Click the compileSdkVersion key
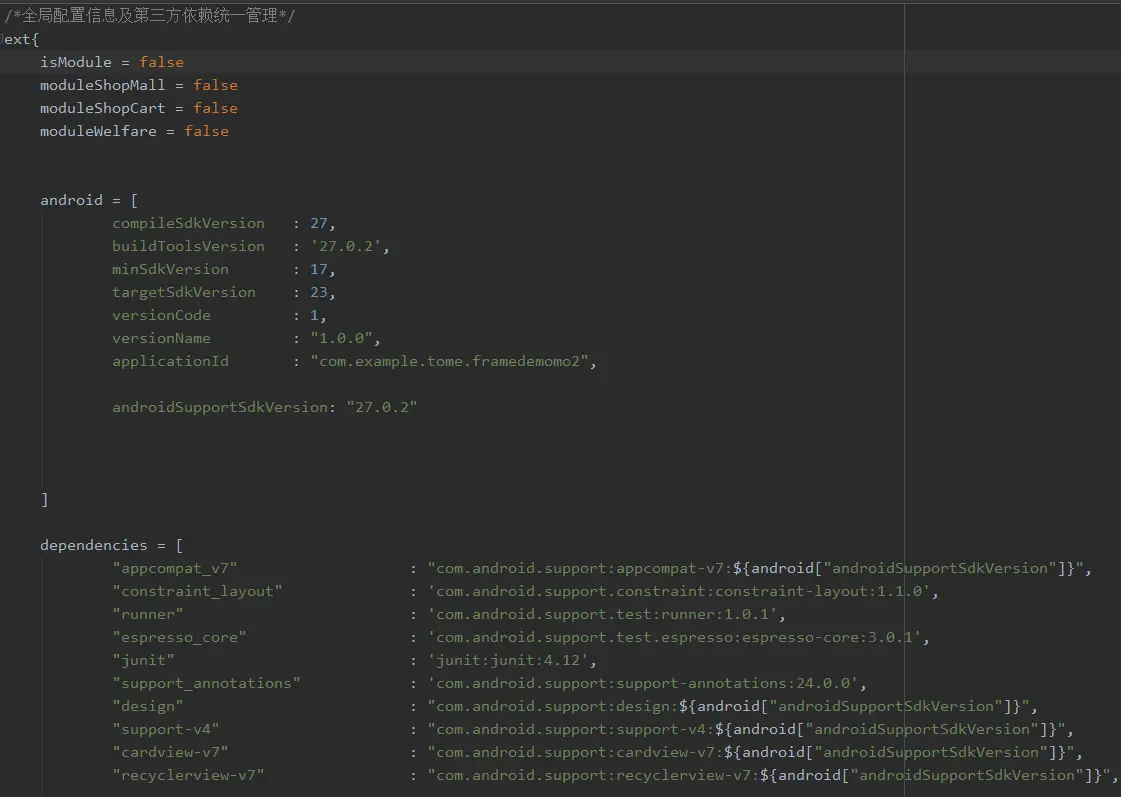Image resolution: width=1121 pixels, height=797 pixels. 188,223
